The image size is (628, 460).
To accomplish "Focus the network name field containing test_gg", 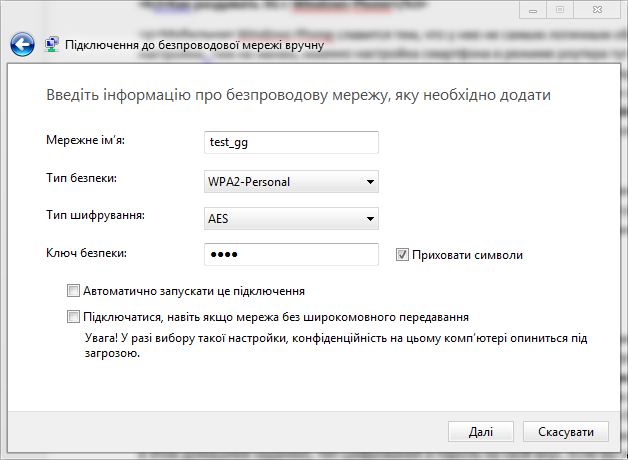I will (290, 143).
